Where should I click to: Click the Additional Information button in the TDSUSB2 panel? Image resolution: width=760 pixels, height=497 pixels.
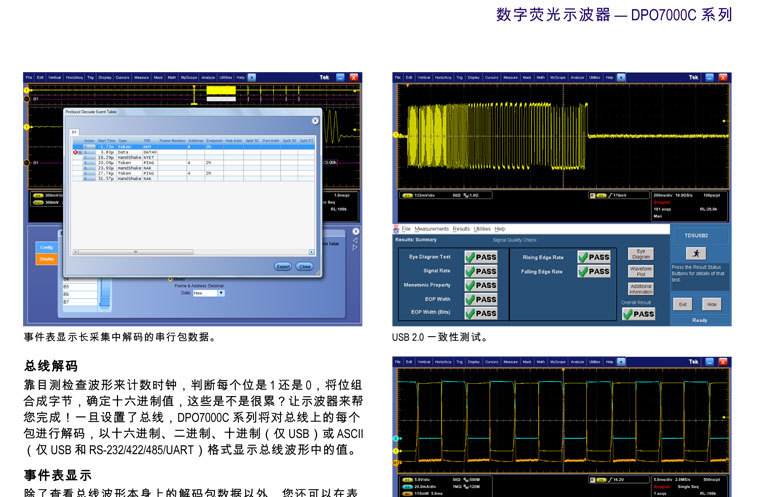click(641, 289)
